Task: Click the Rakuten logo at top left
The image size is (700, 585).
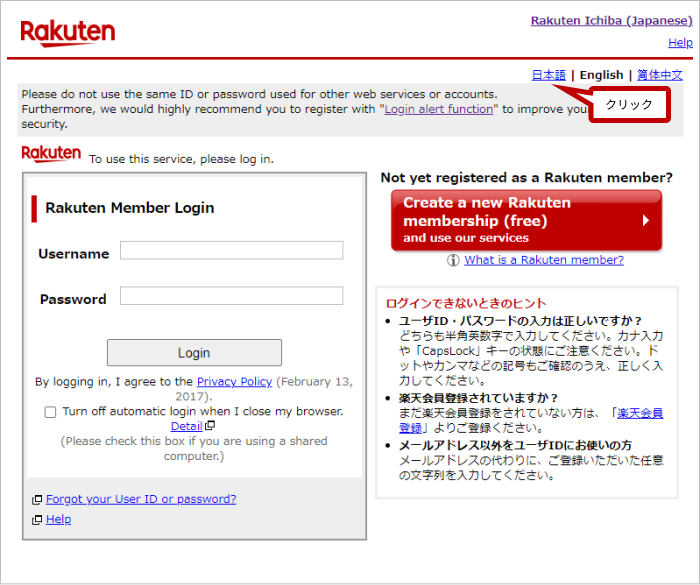Action: [x=68, y=33]
